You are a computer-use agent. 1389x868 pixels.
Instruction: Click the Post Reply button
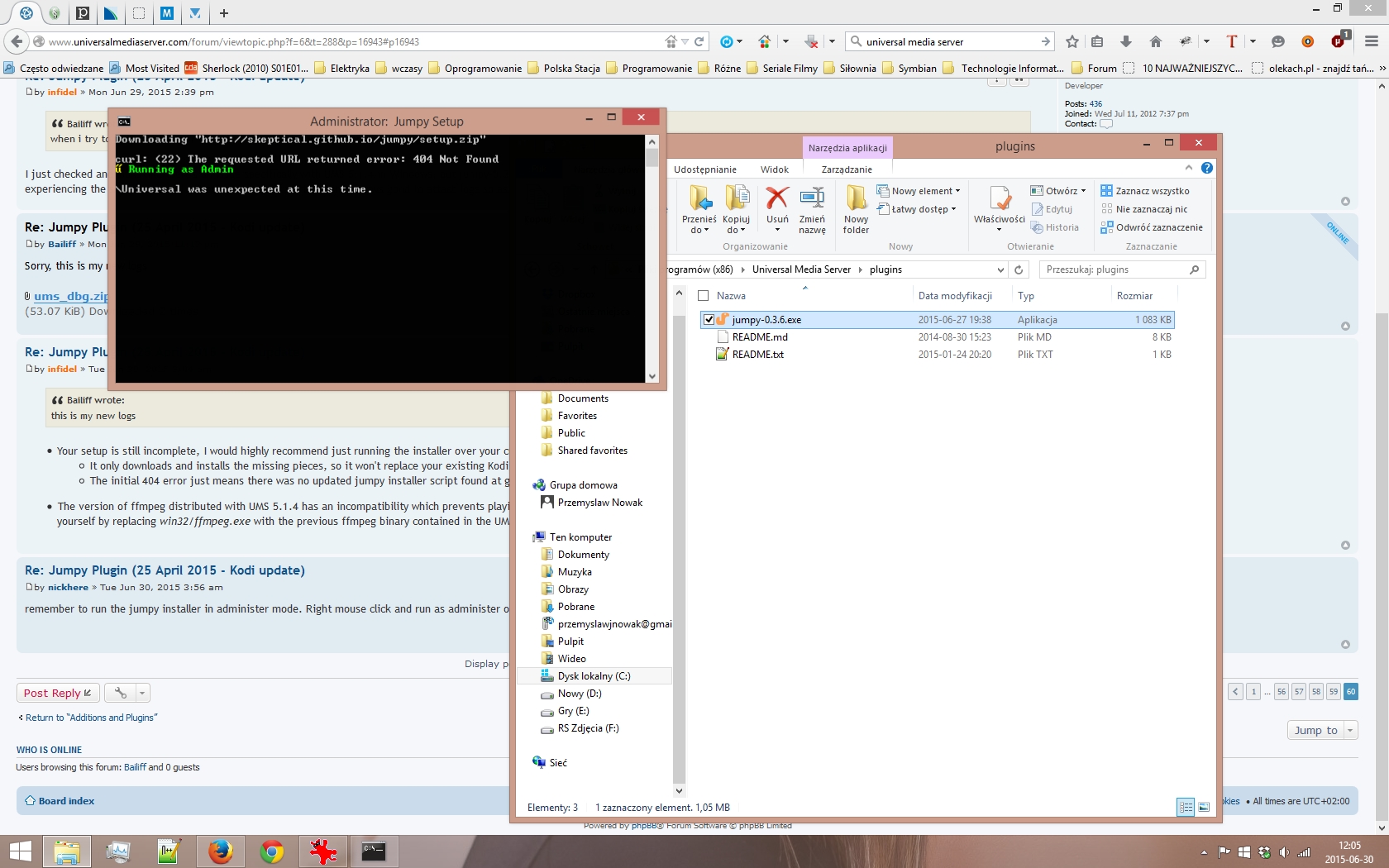point(58,693)
